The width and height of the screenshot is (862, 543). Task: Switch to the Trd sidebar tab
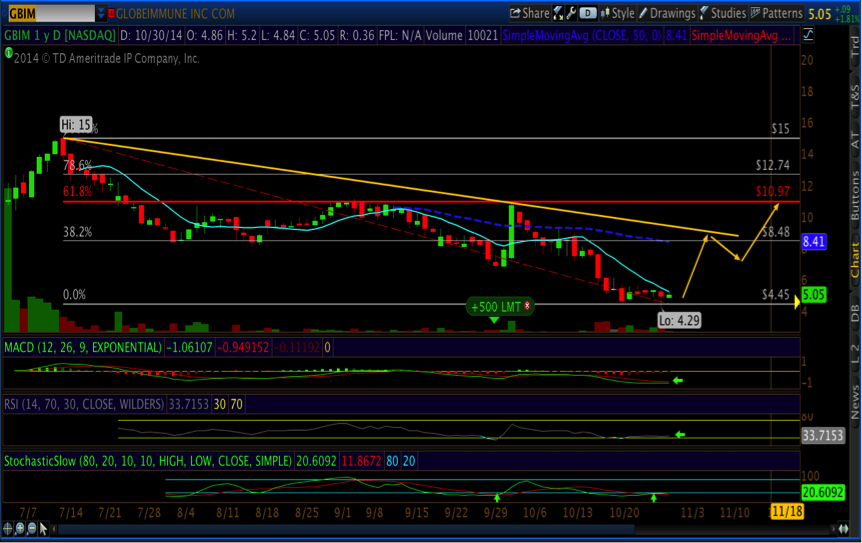854,45
